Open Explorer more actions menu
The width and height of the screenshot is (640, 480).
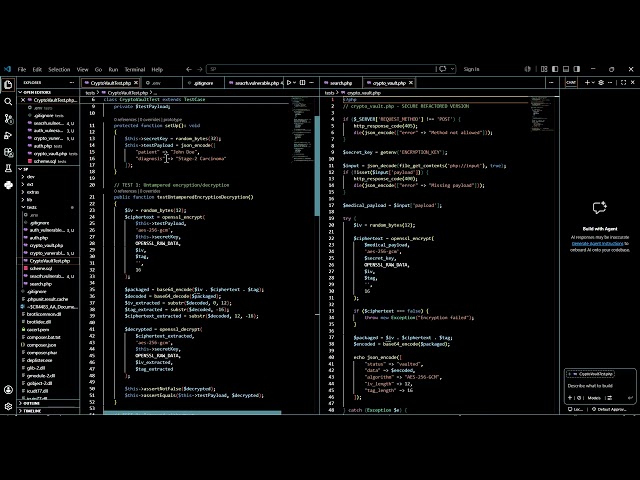coord(72,82)
